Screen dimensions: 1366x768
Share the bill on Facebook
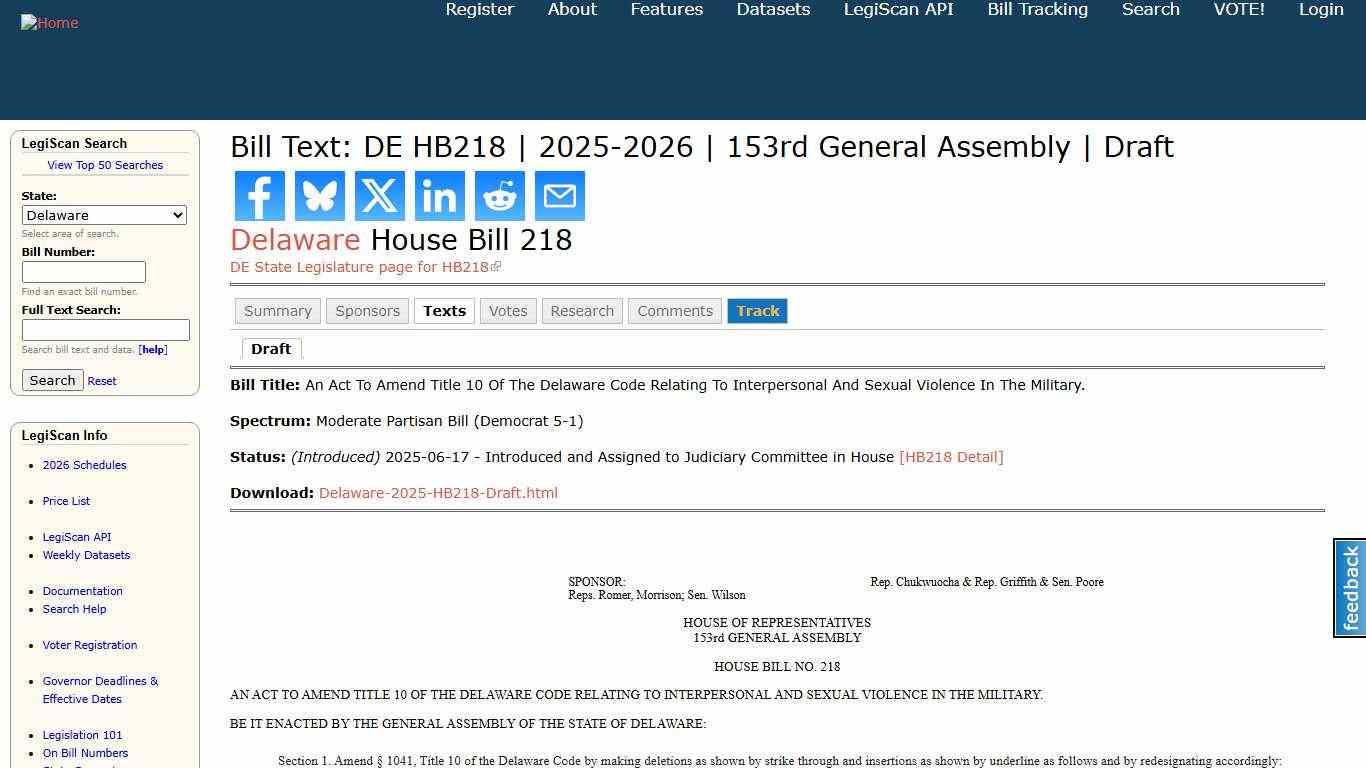click(x=259, y=196)
